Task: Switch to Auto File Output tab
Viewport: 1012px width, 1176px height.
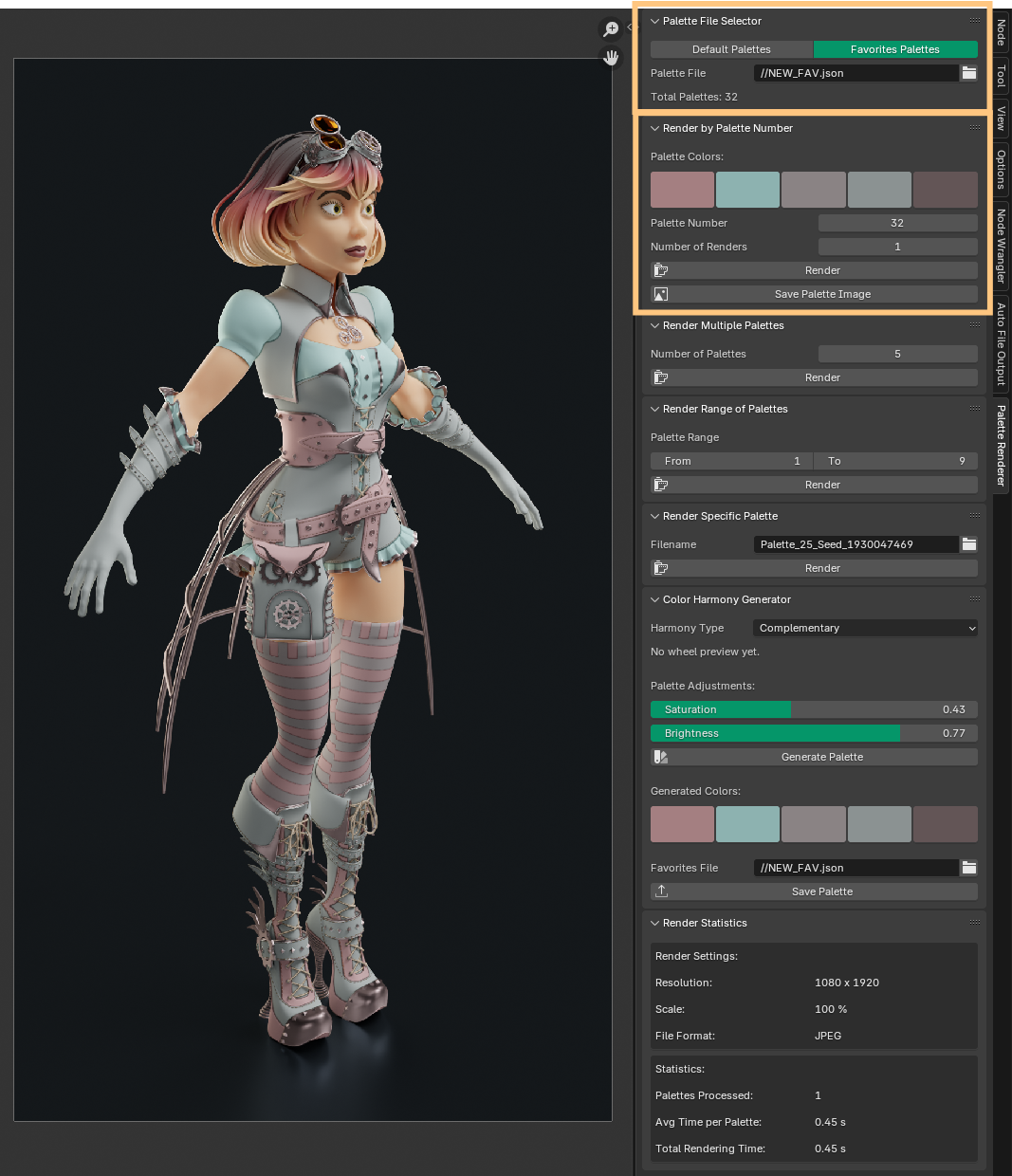Action: point(1001,343)
